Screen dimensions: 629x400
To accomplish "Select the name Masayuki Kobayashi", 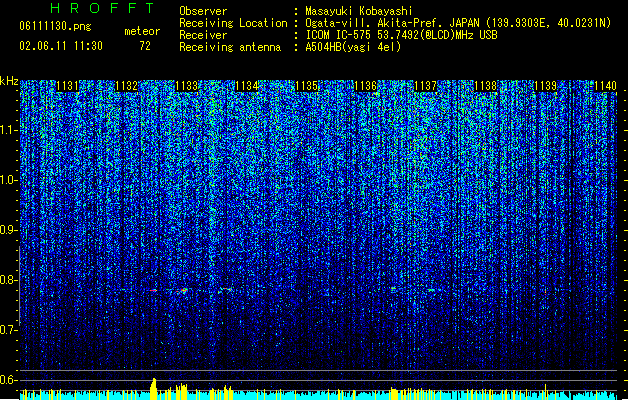I will (x=359, y=11).
